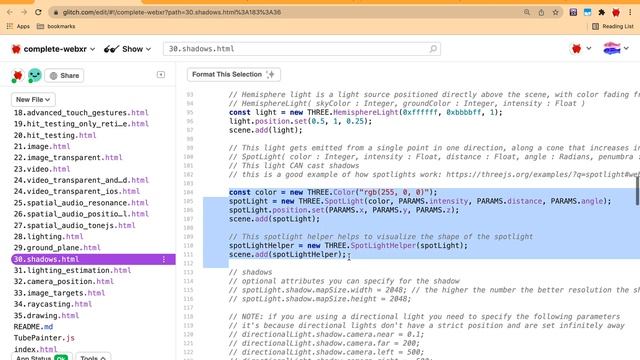Open the bookmarks folder
Image resolution: width=640 pixels, height=360 pixels.
pos(56,26)
